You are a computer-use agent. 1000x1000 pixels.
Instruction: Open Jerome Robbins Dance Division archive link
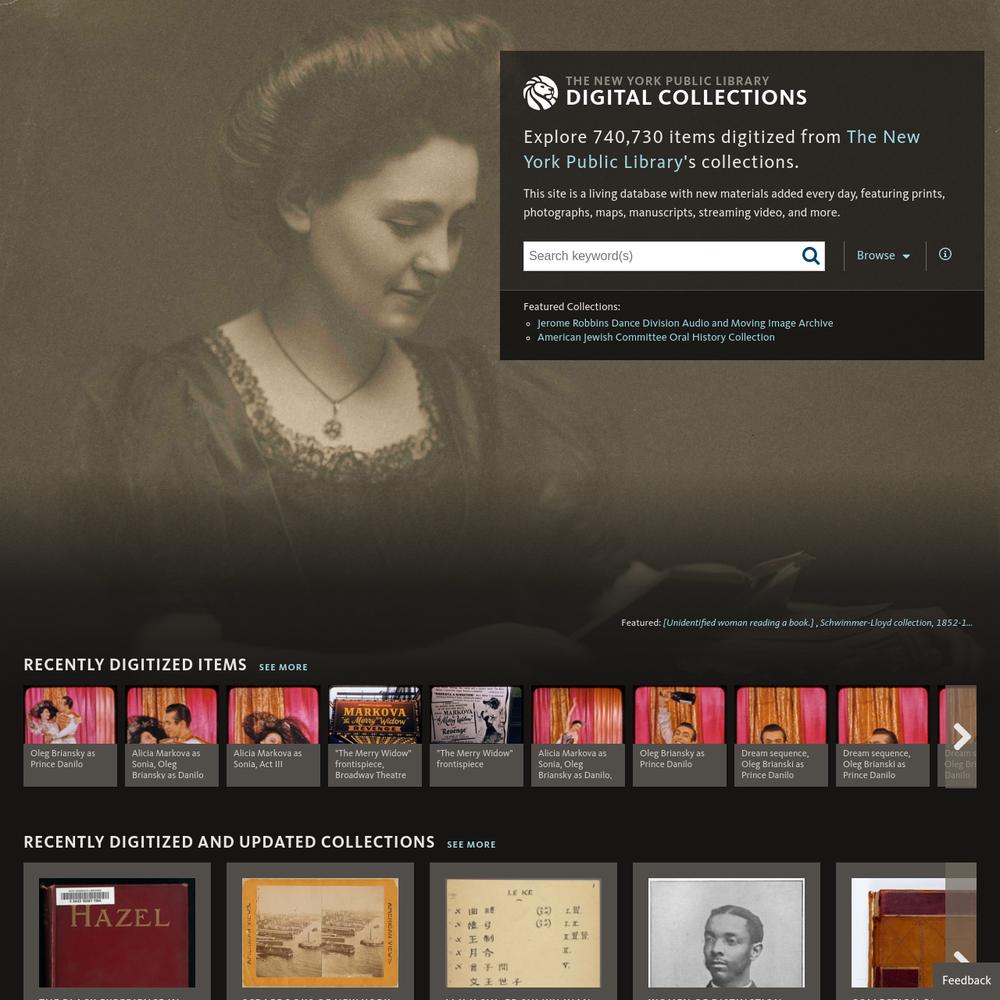685,323
